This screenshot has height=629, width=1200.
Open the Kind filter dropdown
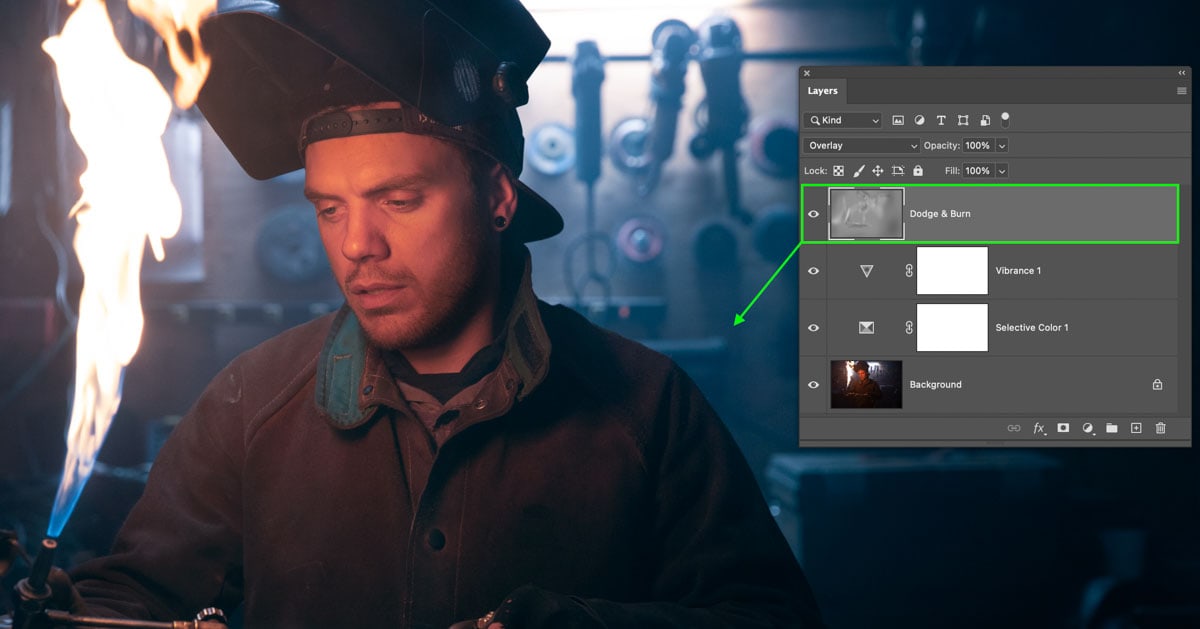point(843,120)
